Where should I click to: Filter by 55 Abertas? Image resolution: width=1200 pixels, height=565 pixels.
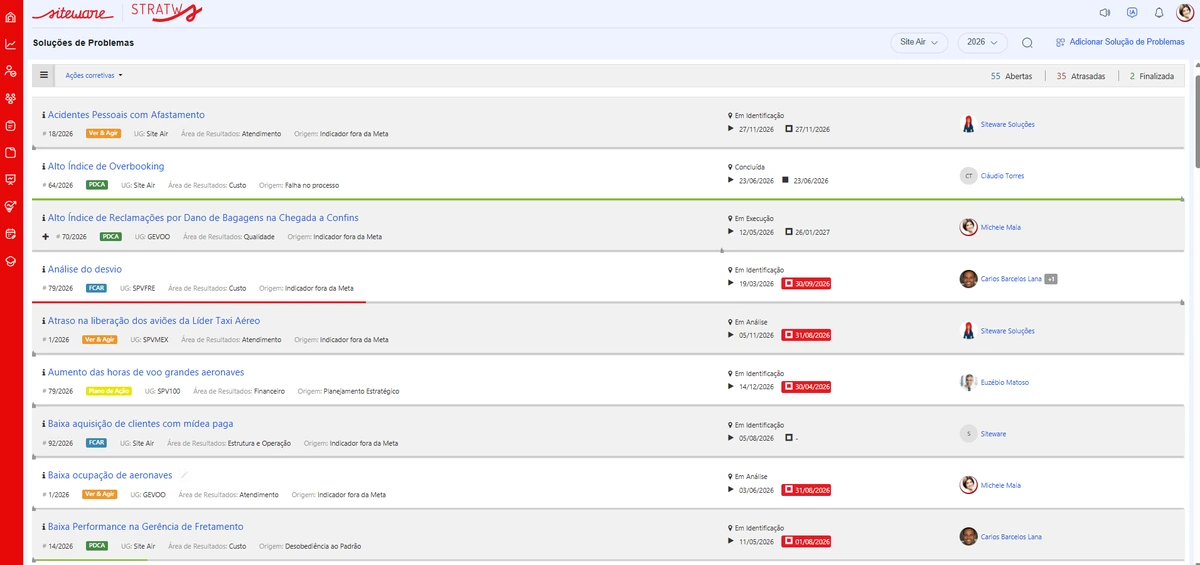(1012, 76)
